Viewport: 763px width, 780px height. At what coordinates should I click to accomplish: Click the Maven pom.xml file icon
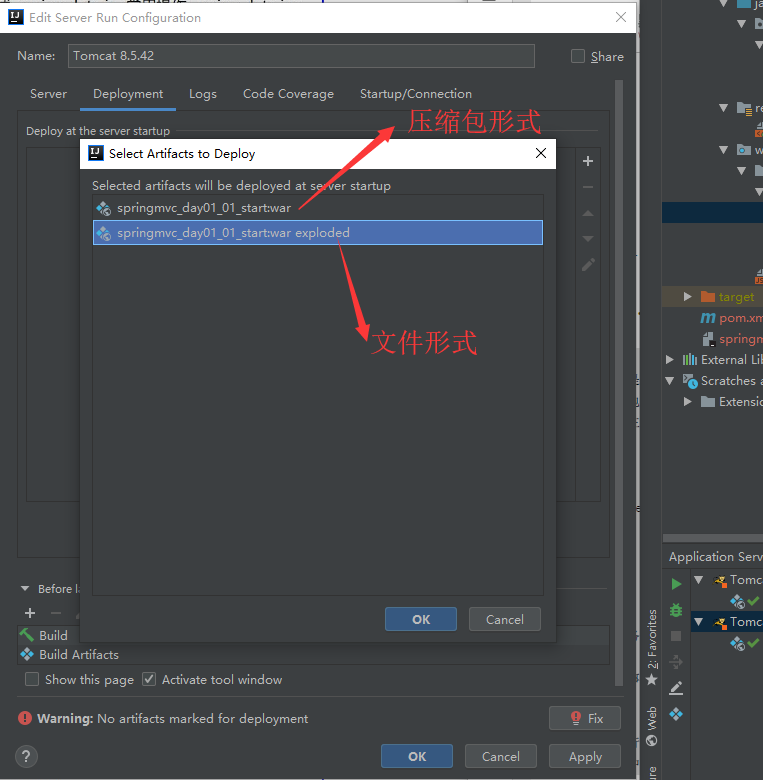pos(708,318)
